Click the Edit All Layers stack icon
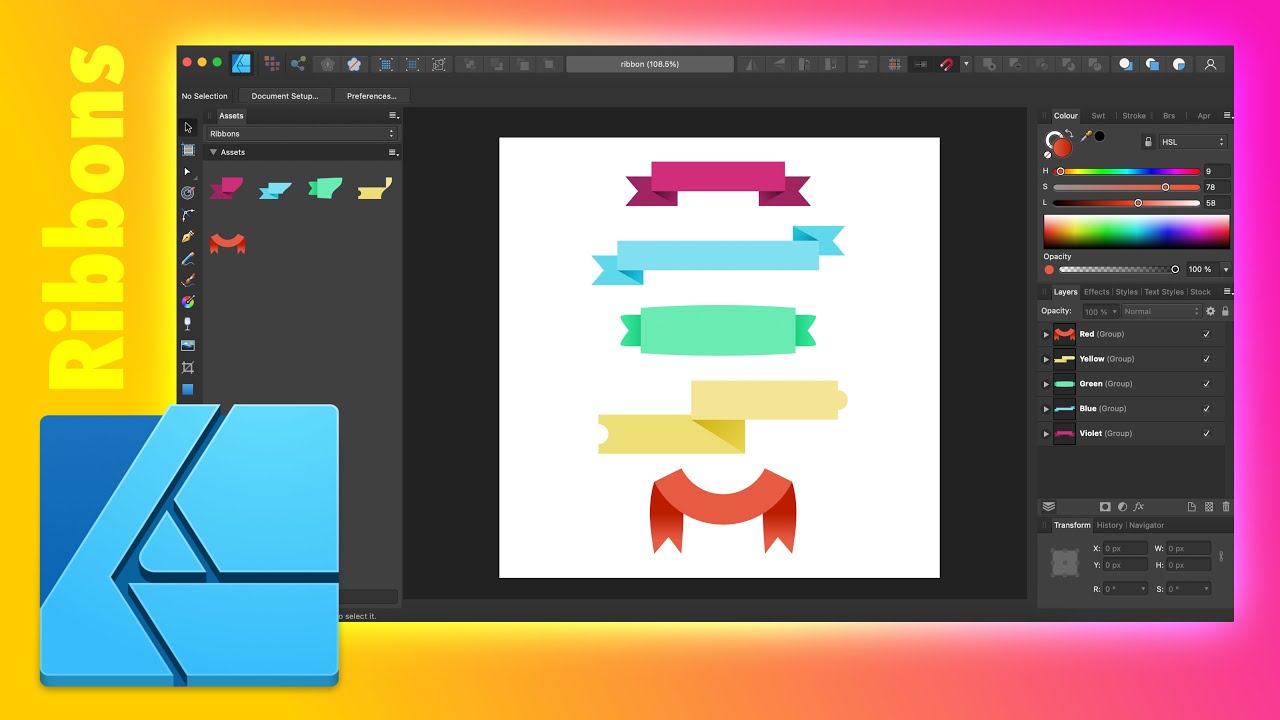The image size is (1280, 720). 1049,507
